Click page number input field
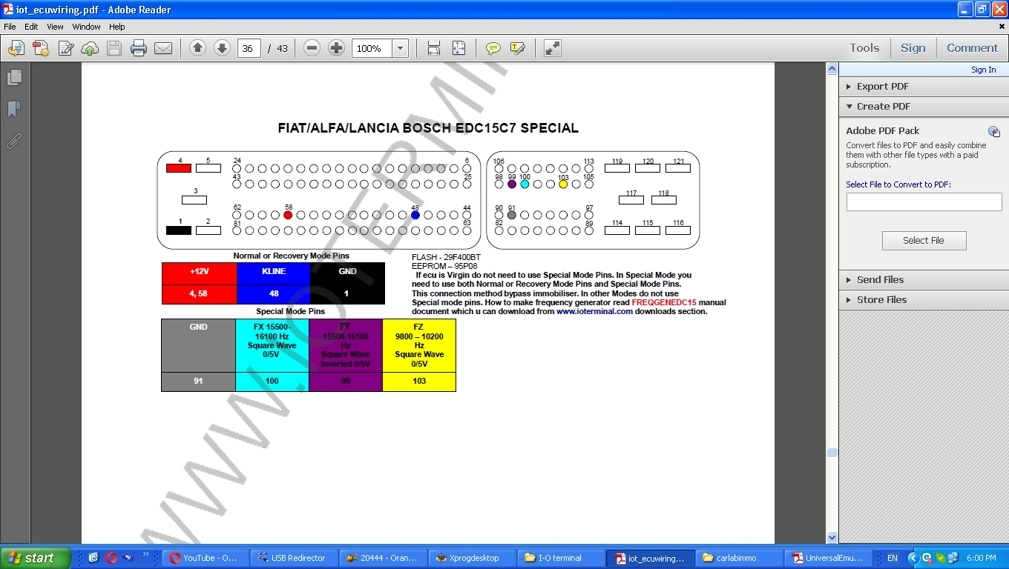Screen dimensions: 1009x569 tap(248, 48)
